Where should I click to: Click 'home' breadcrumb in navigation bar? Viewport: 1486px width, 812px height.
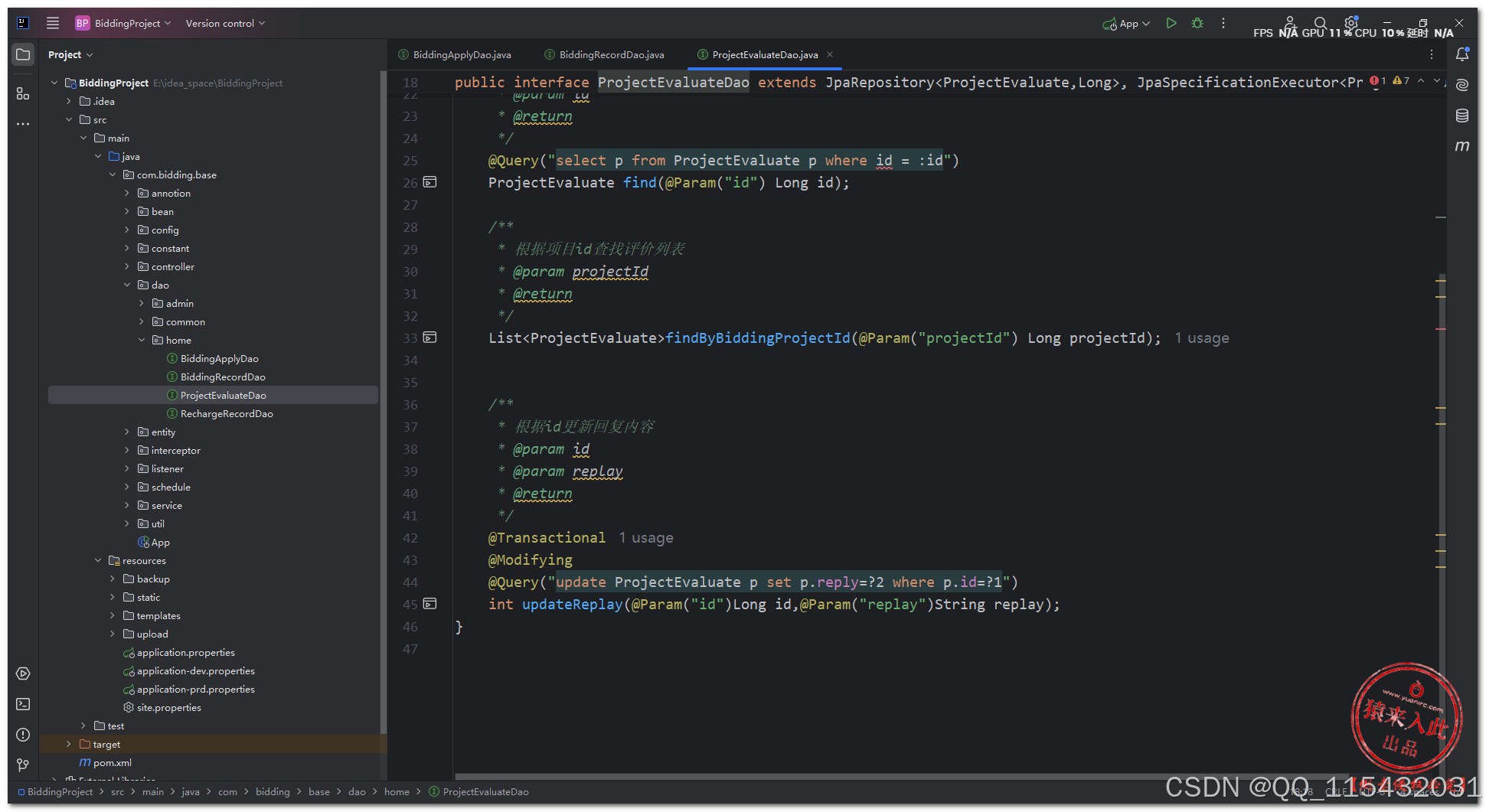click(397, 791)
